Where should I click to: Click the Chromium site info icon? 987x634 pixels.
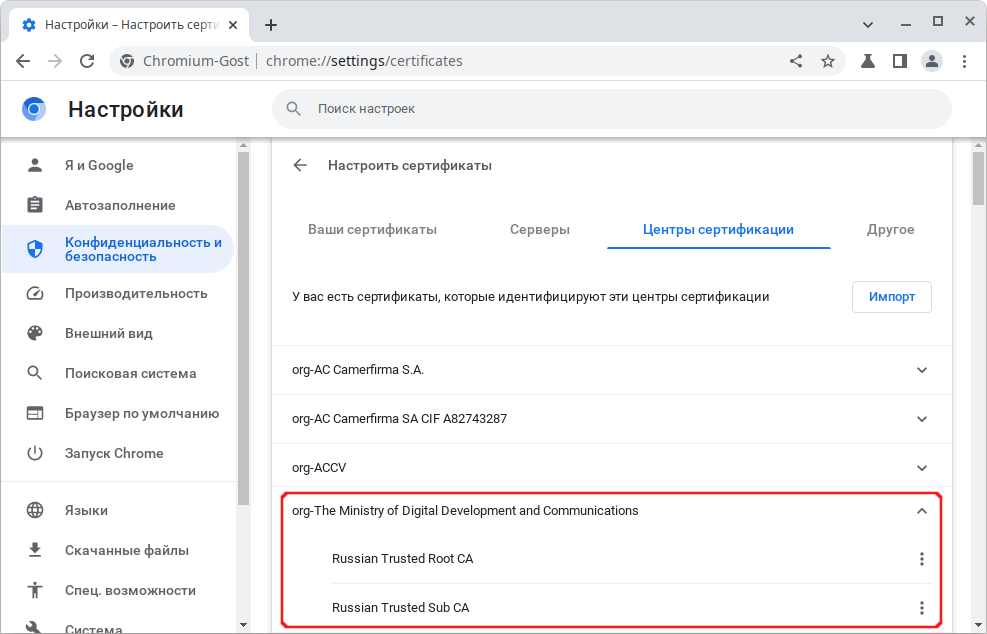click(127, 61)
